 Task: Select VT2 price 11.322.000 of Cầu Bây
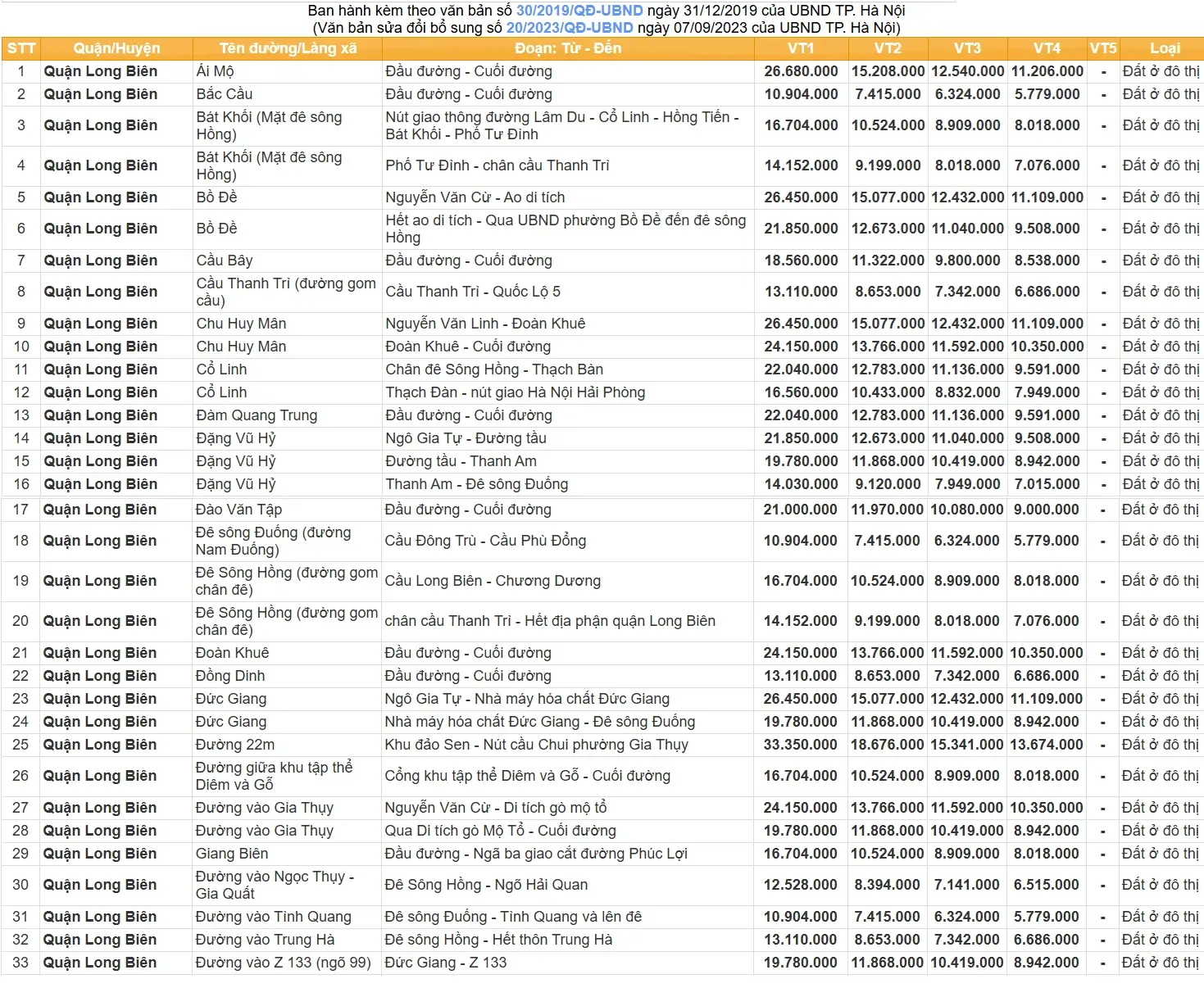(x=888, y=261)
